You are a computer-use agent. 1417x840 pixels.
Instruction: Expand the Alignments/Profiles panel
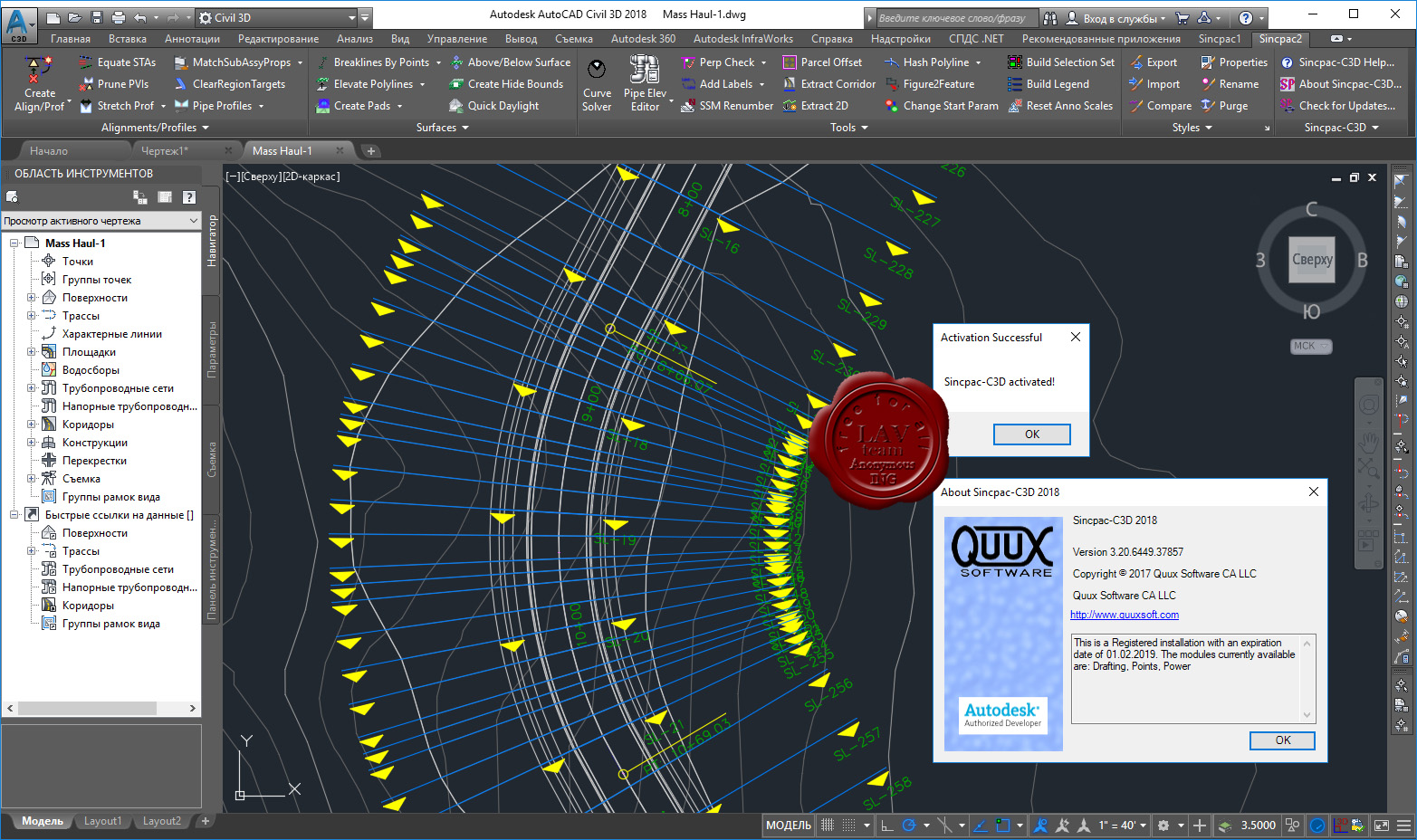tap(155, 128)
